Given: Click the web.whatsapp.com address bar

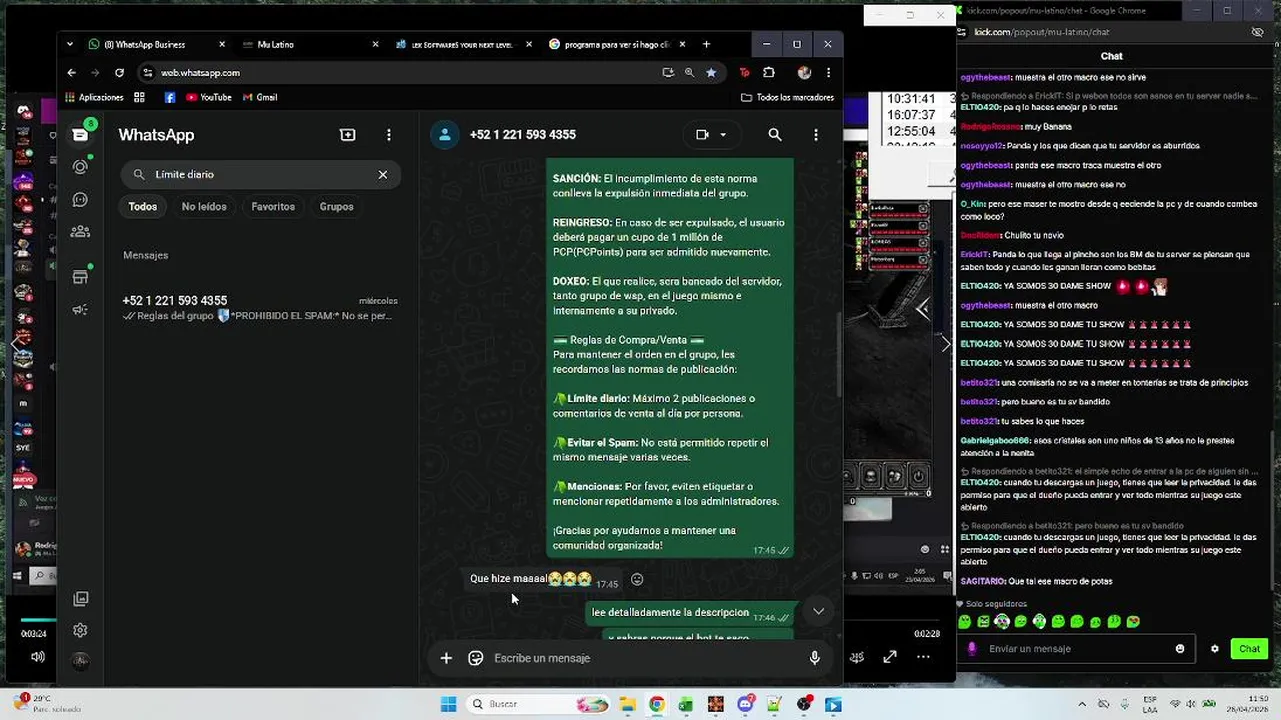Looking at the screenshot, I should tap(400, 73).
